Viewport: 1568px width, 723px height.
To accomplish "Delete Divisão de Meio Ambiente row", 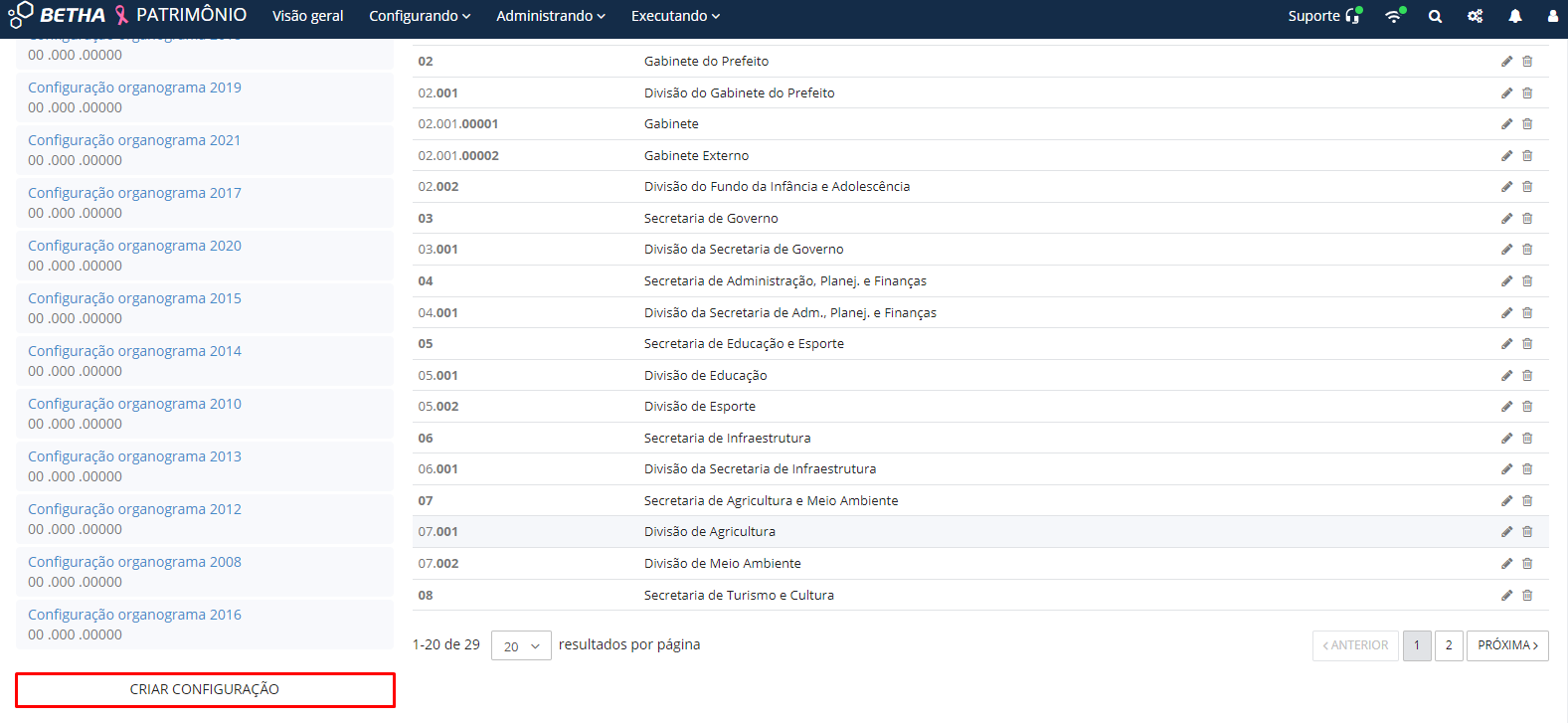I will pos(1527,564).
